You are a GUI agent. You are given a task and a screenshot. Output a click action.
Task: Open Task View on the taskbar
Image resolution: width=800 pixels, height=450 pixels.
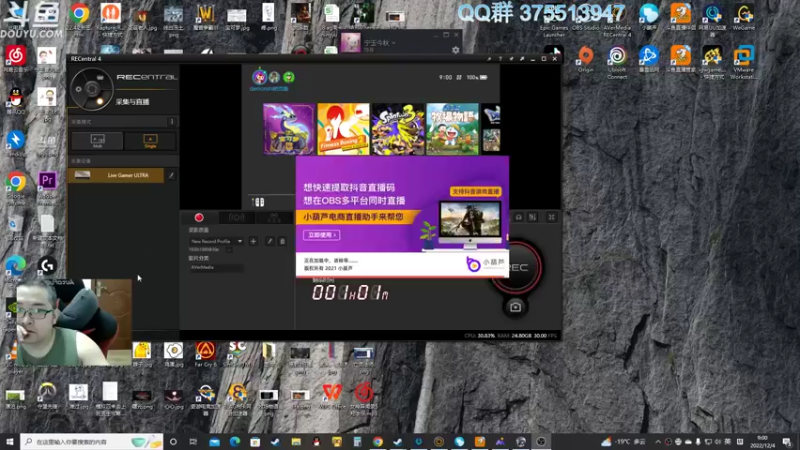[193, 441]
